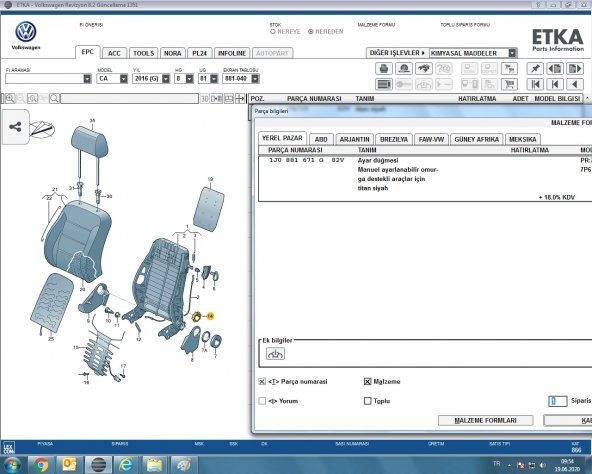Open Outlook from the taskbar

pos(69,464)
